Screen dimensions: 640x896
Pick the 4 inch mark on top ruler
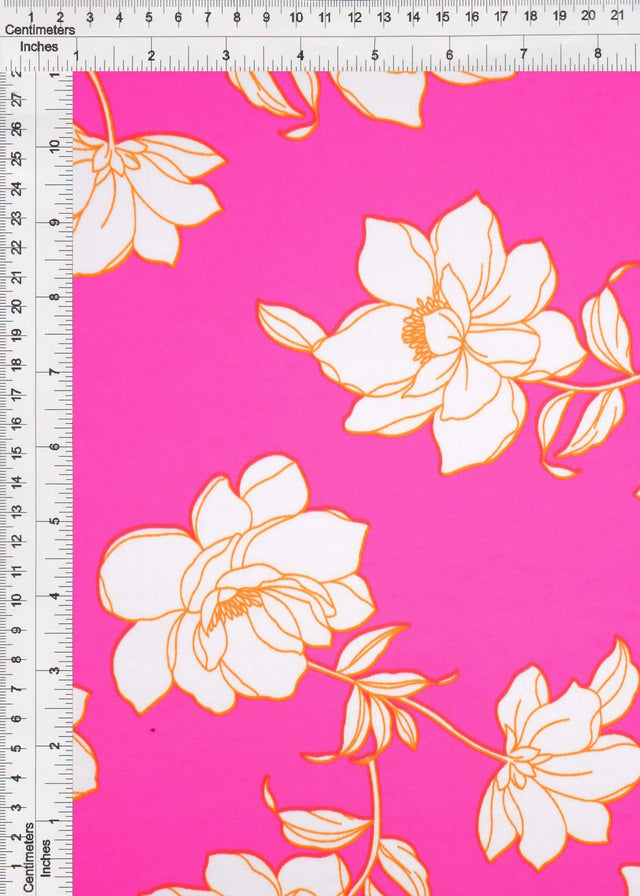coord(300,54)
